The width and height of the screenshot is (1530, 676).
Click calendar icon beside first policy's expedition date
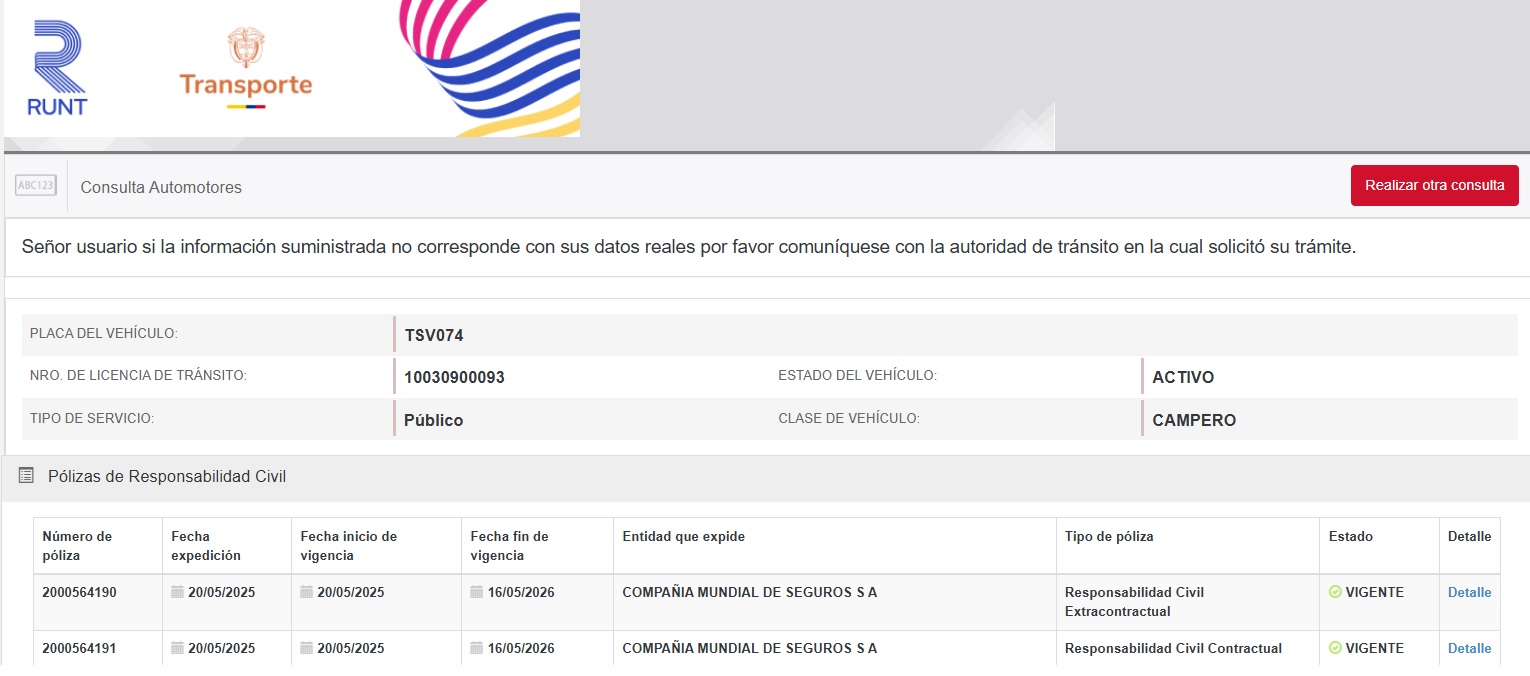pyautogui.click(x=177, y=592)
